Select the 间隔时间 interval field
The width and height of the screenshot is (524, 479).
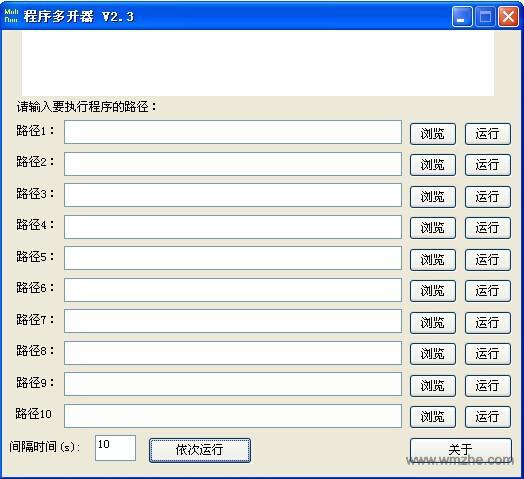click(115, 448)
